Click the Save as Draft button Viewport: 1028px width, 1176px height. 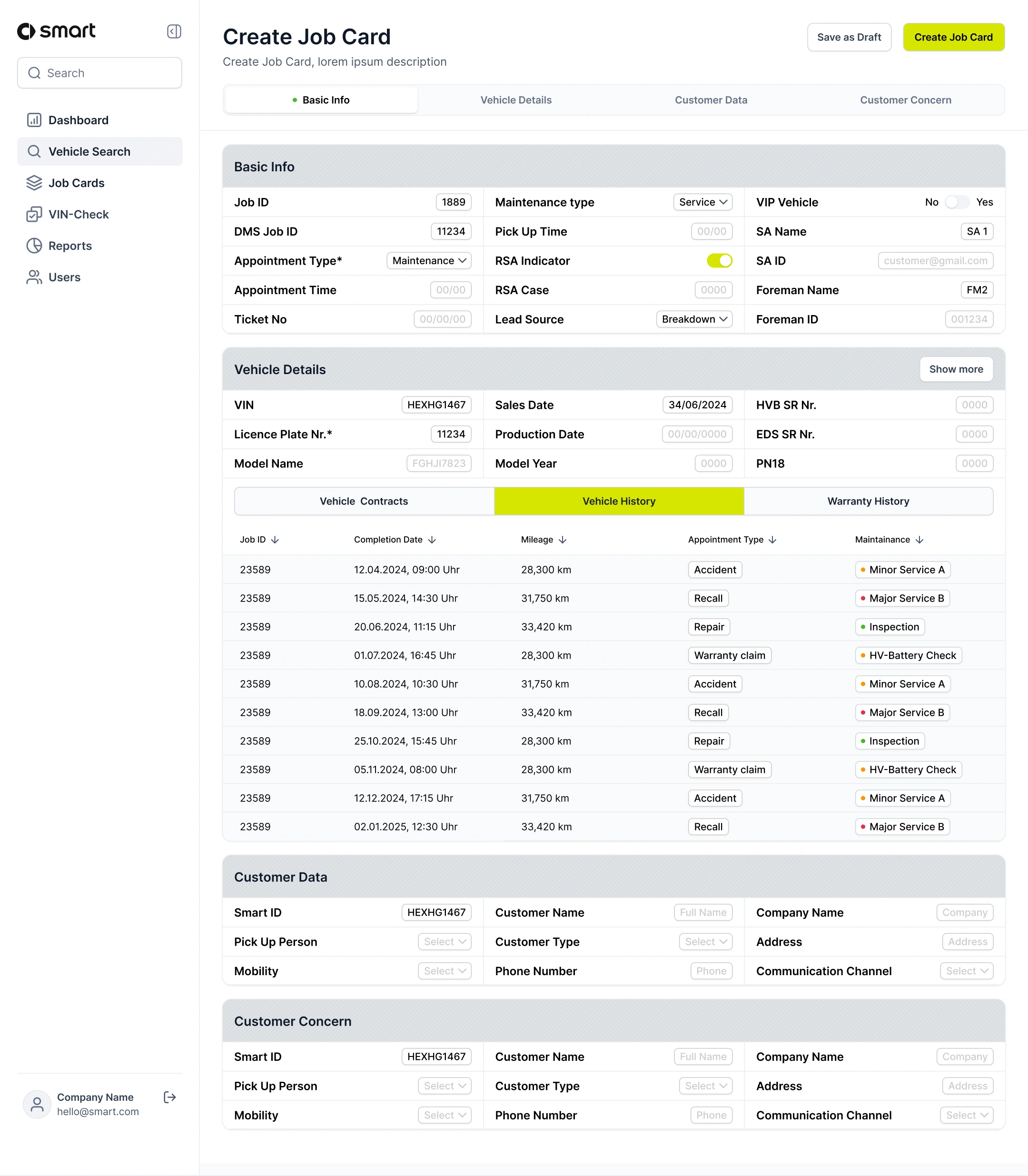[849, 37]
